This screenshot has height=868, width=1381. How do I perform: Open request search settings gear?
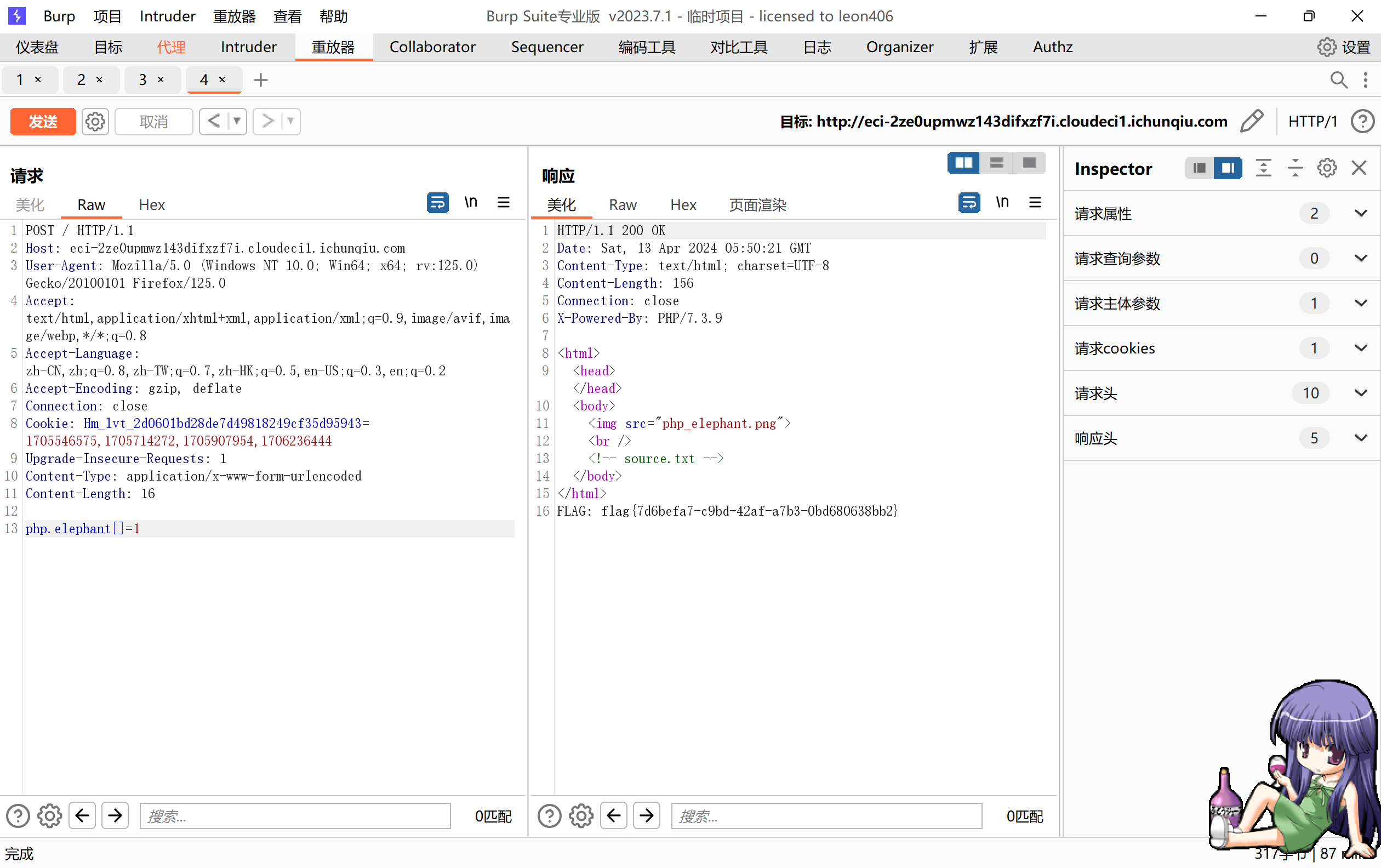[x=50, y=816]
